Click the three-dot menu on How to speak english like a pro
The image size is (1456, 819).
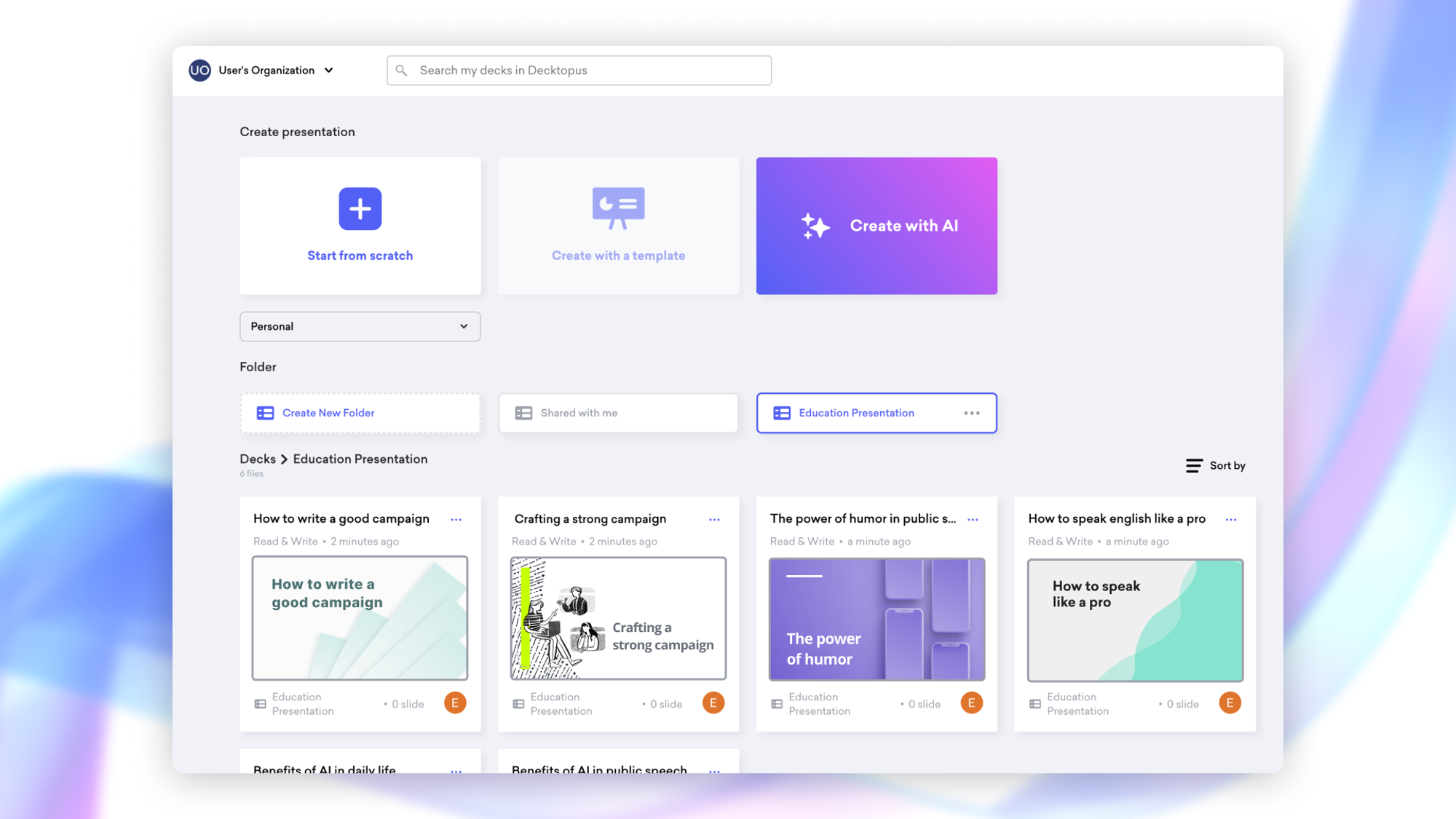click(1231, 519)
